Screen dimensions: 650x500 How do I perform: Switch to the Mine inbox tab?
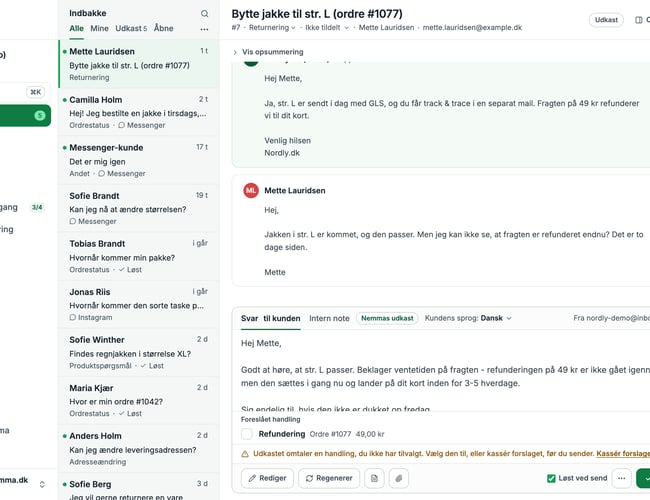99,29
